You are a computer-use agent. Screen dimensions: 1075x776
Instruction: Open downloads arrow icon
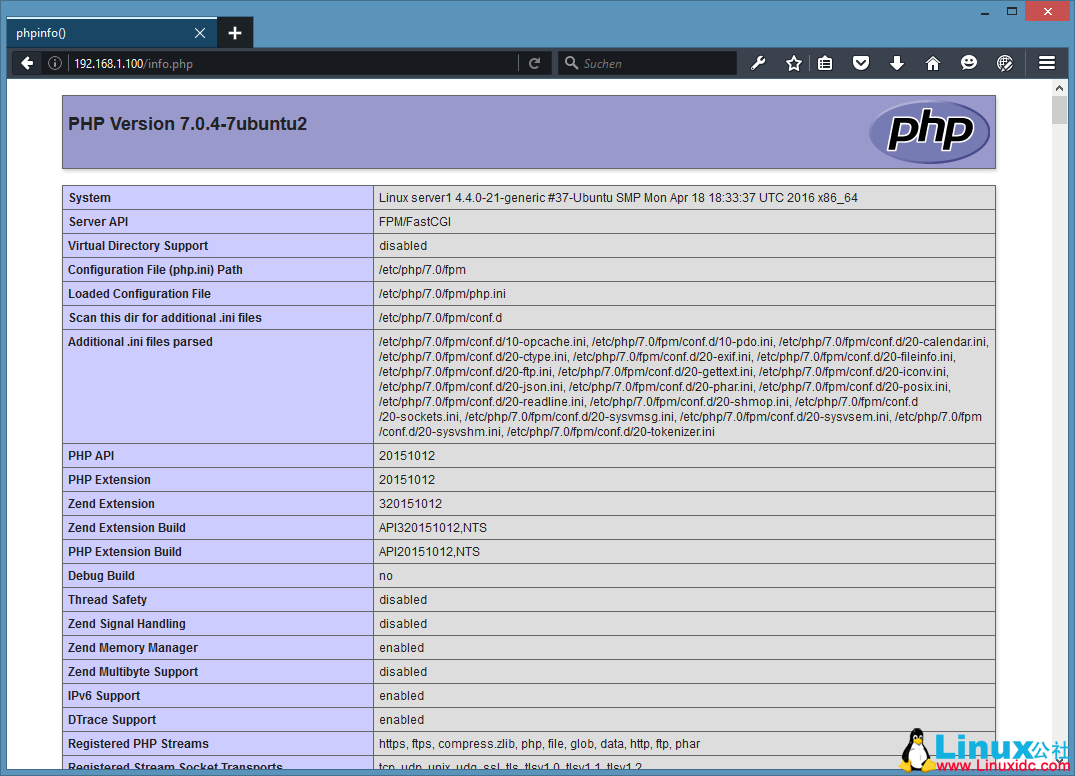[897, 63]
